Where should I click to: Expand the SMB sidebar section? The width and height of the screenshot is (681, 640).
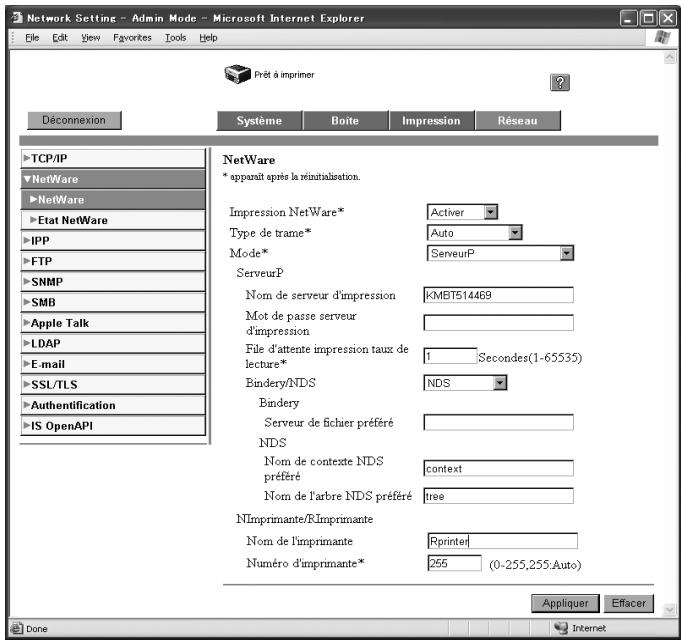pyautogui.click(x=113, y=302)
